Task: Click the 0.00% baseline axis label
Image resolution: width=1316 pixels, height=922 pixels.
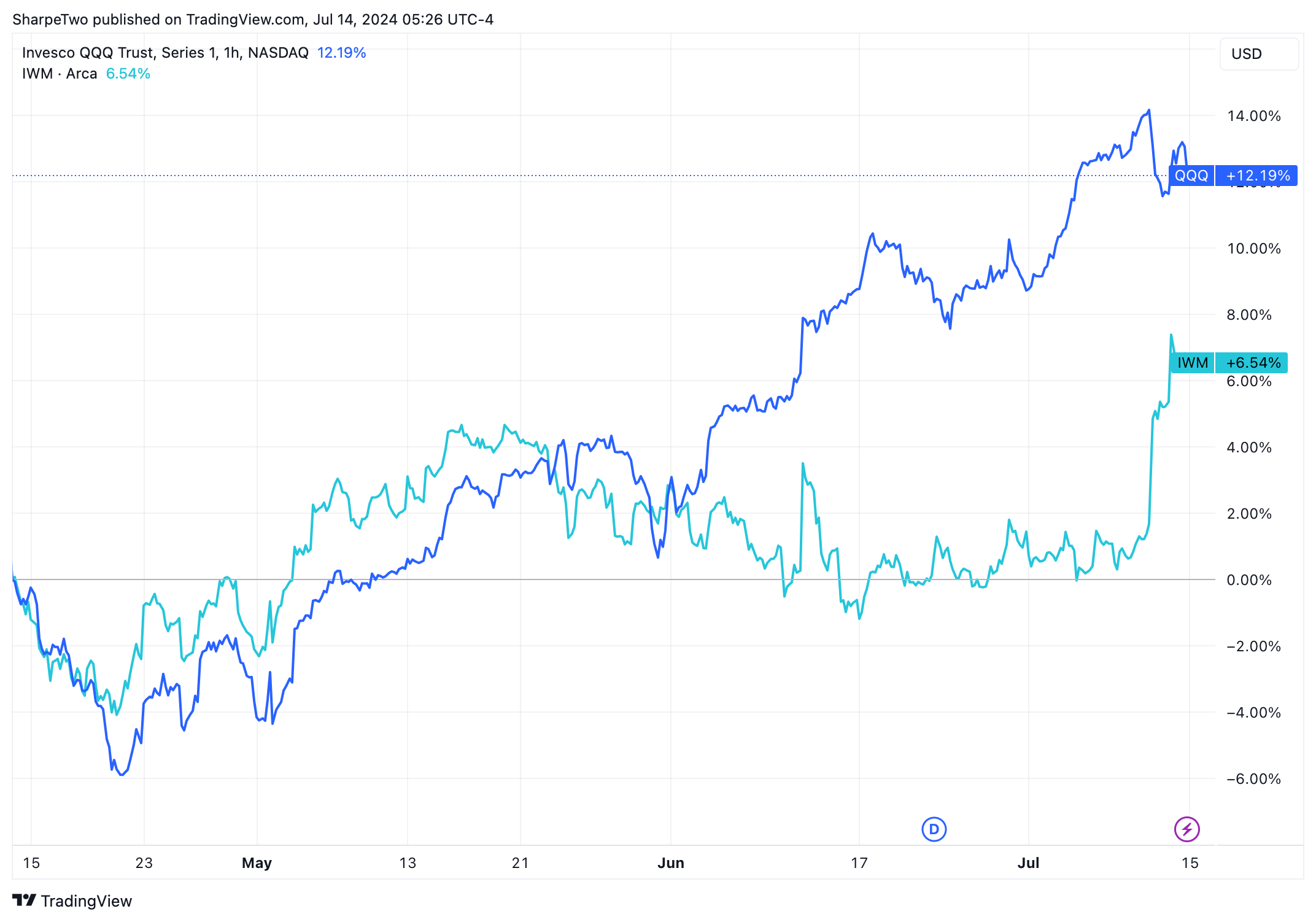Action: 1248,580
